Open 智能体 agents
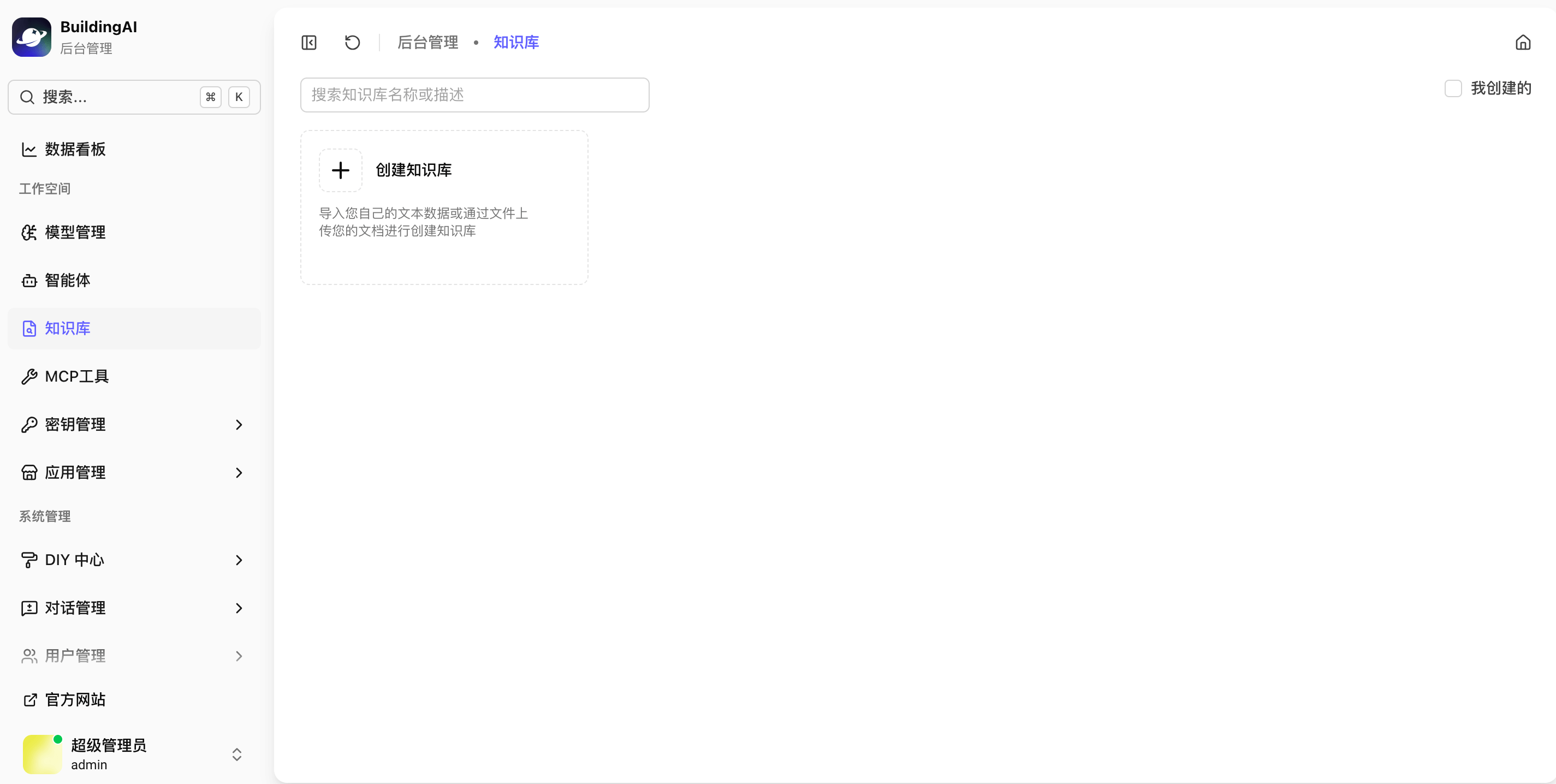Screen dimensions: 1556x784 click(x=67, y=280)
